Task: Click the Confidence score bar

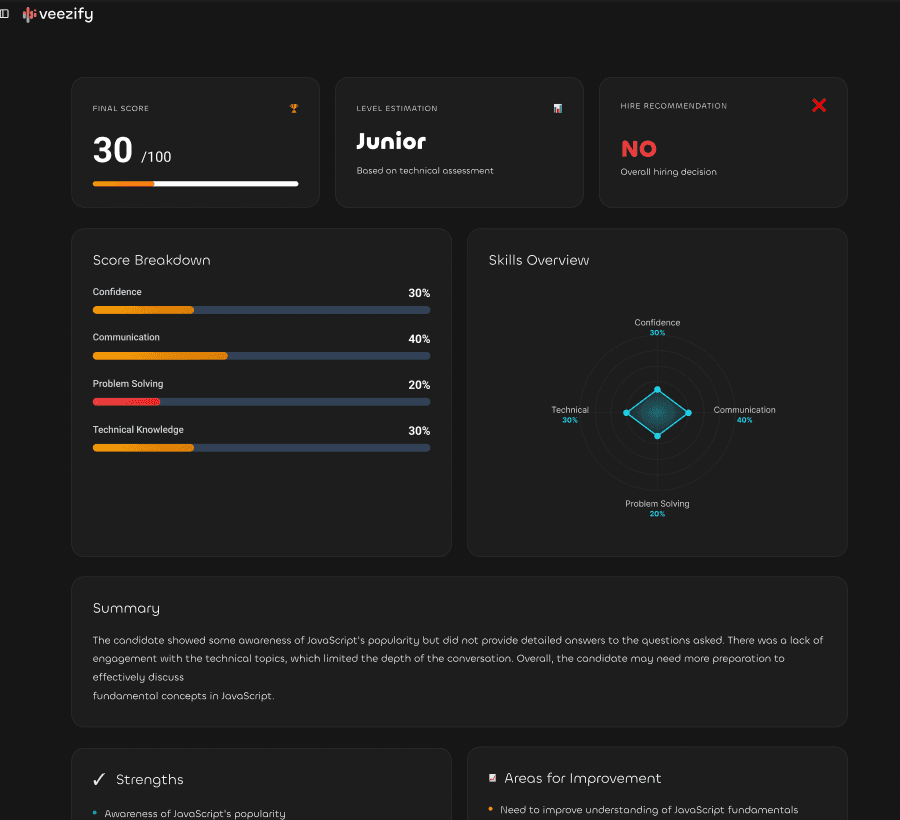Action: click(260, 310)
